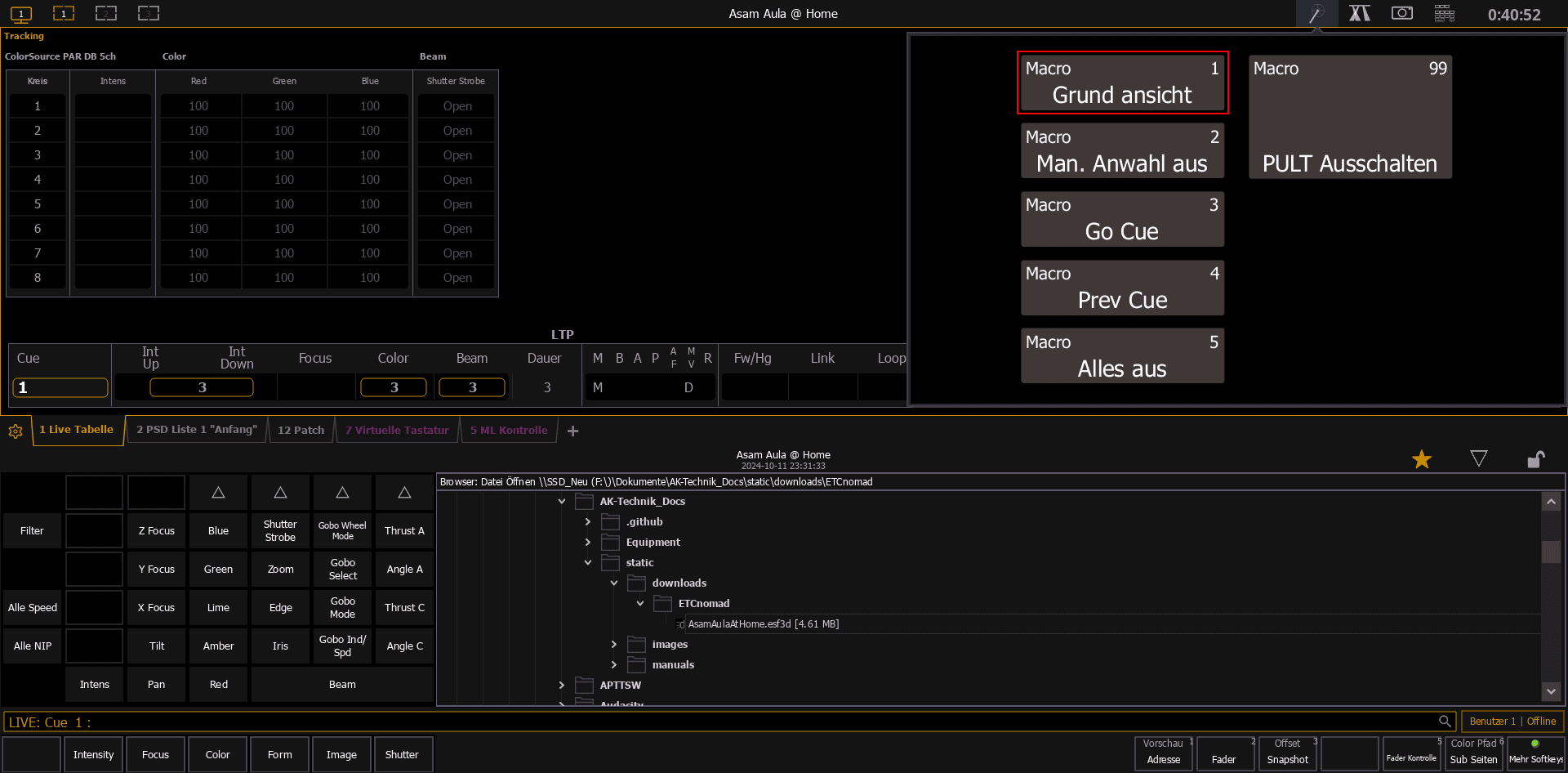Toggle the Alle NIP button

[x=32, y=646]
